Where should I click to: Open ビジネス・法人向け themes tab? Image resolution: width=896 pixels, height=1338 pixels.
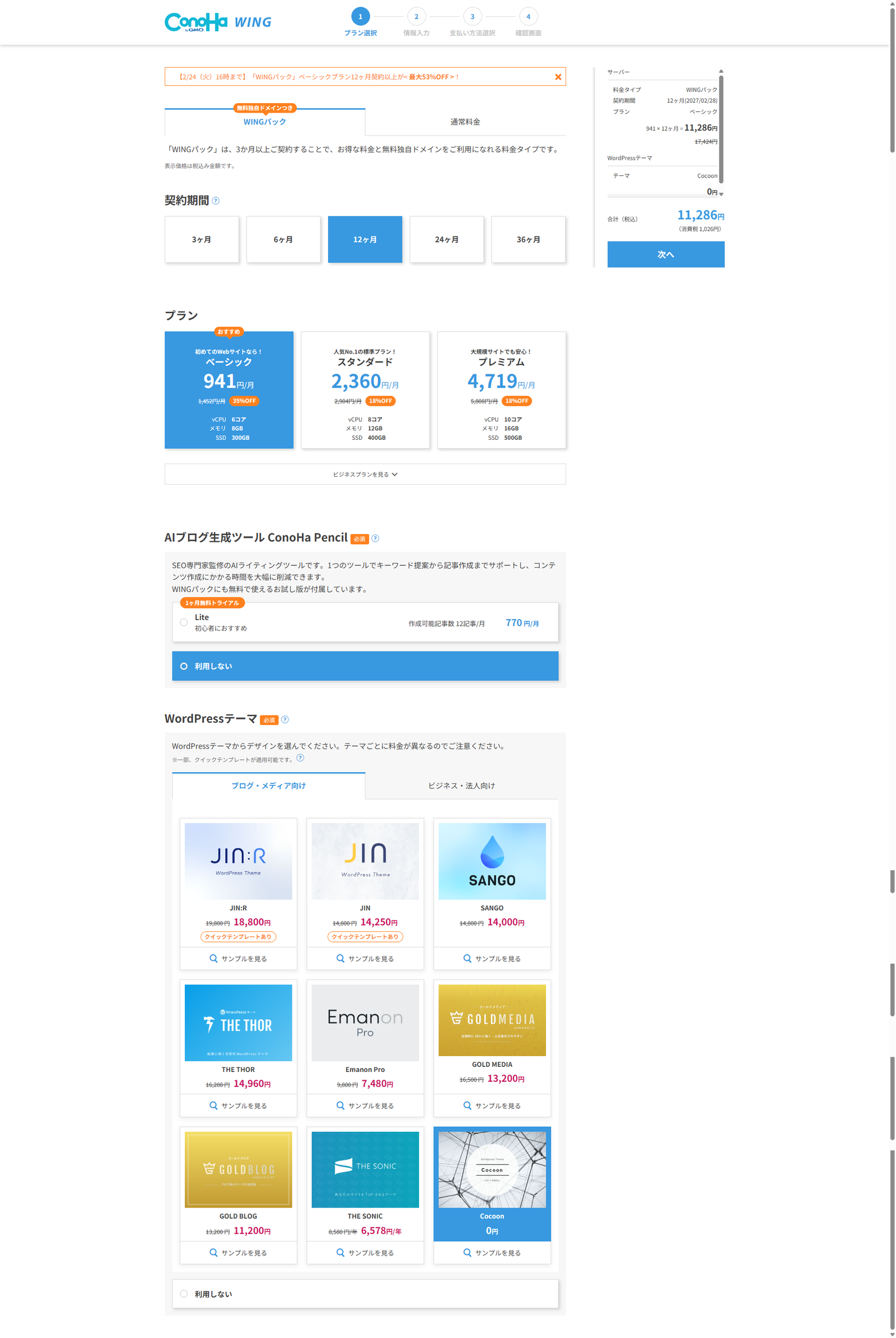click(x=461, y=786)
